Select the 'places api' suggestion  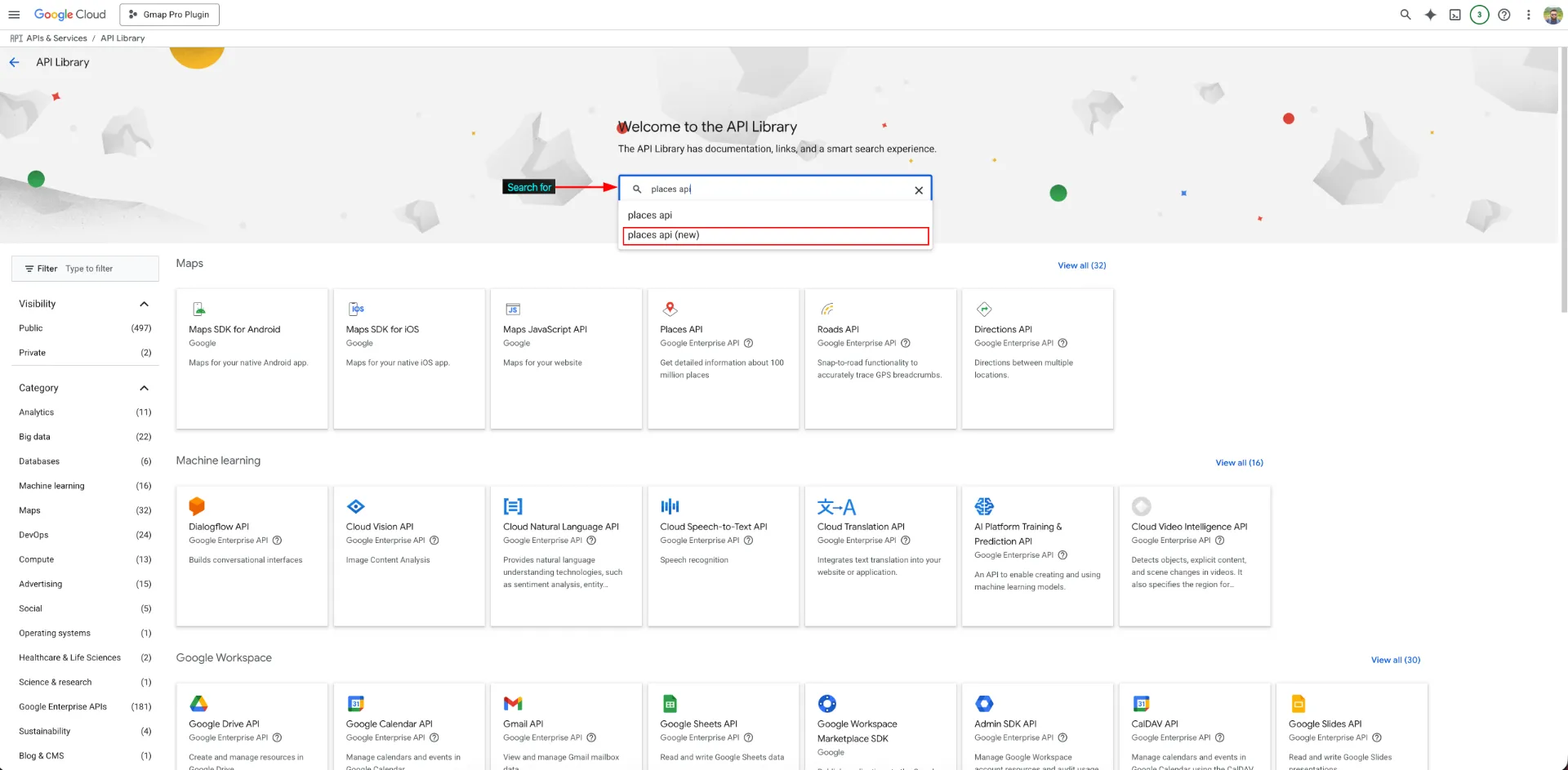click(x=775, y=215)
